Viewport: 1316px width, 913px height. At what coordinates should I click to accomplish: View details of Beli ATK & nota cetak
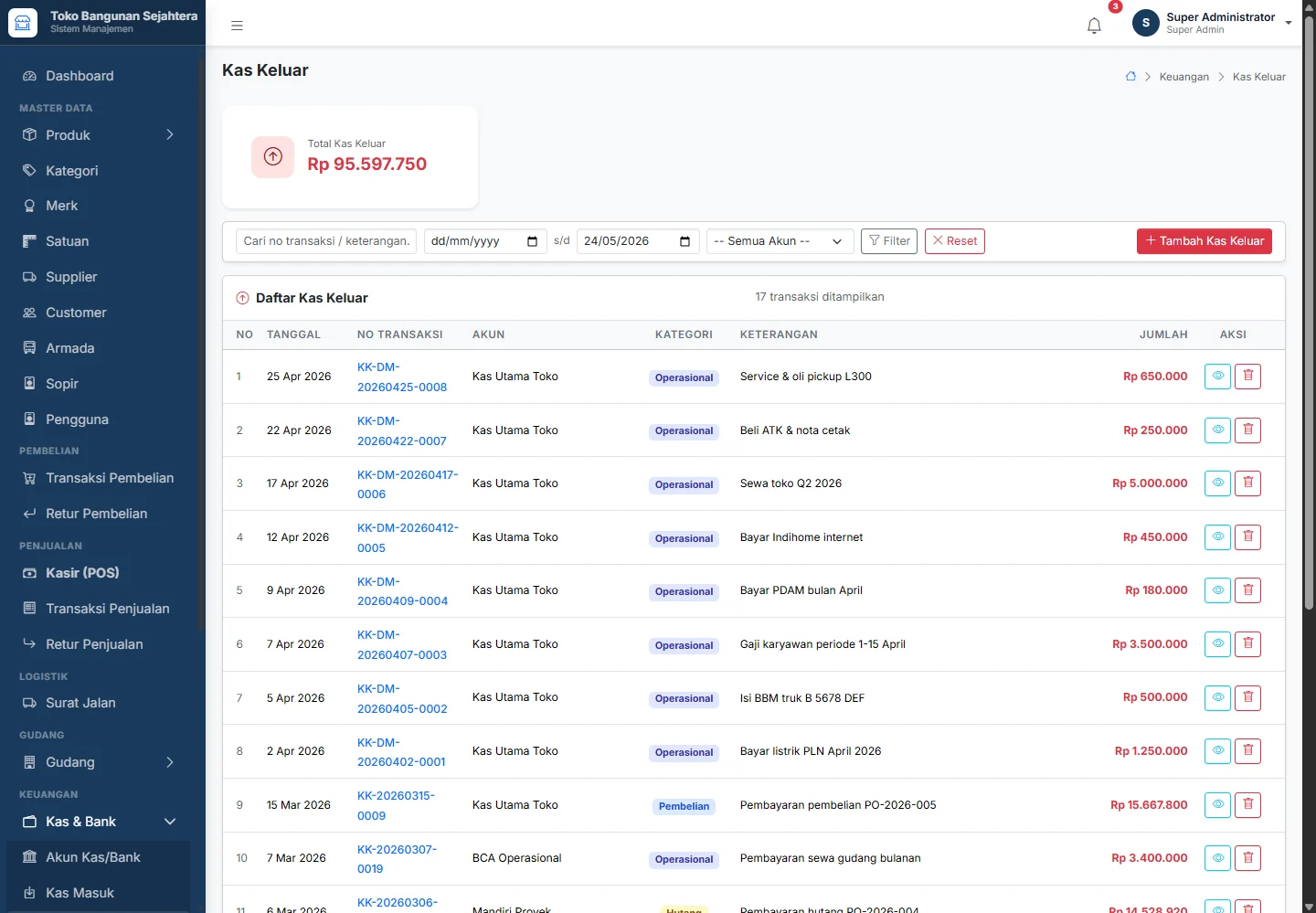tap(1217, 430)
